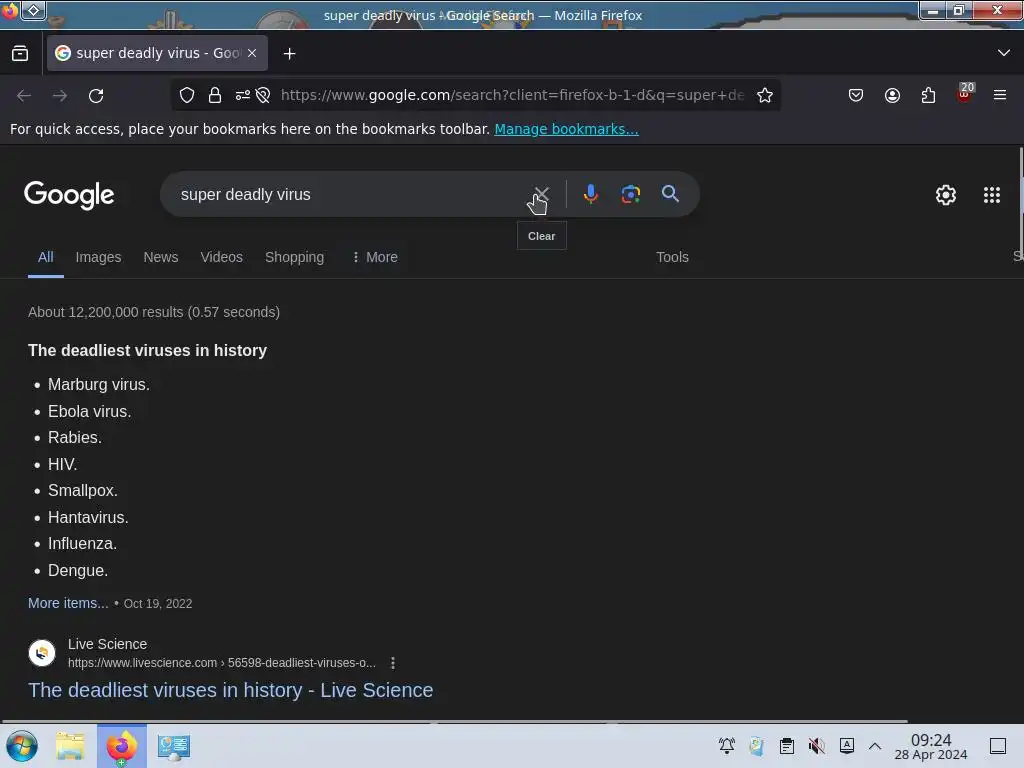Open window menu diamond icon in titlebar
The image size is (1024, 768).
tap(33, 10)
